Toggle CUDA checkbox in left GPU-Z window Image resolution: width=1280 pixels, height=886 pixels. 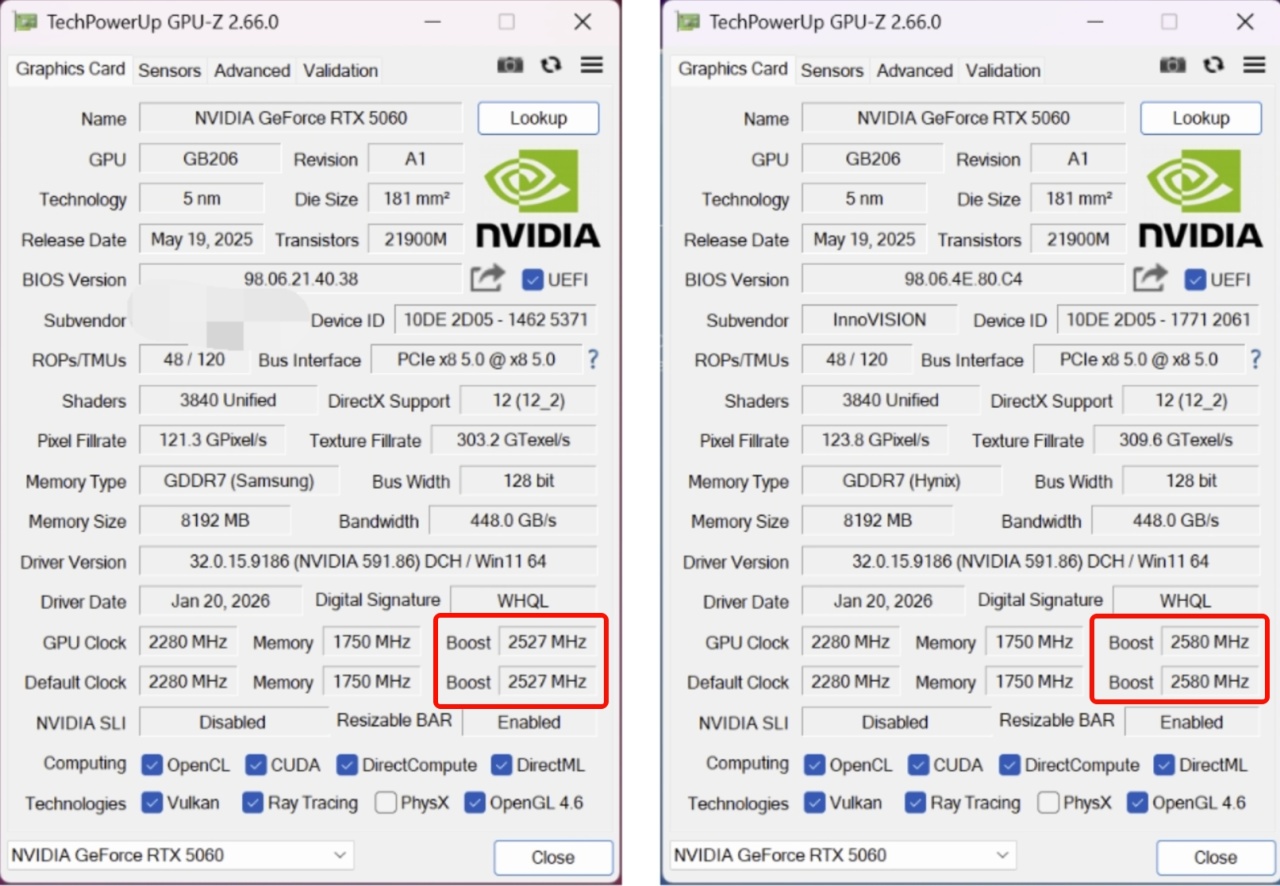(256, 765)
